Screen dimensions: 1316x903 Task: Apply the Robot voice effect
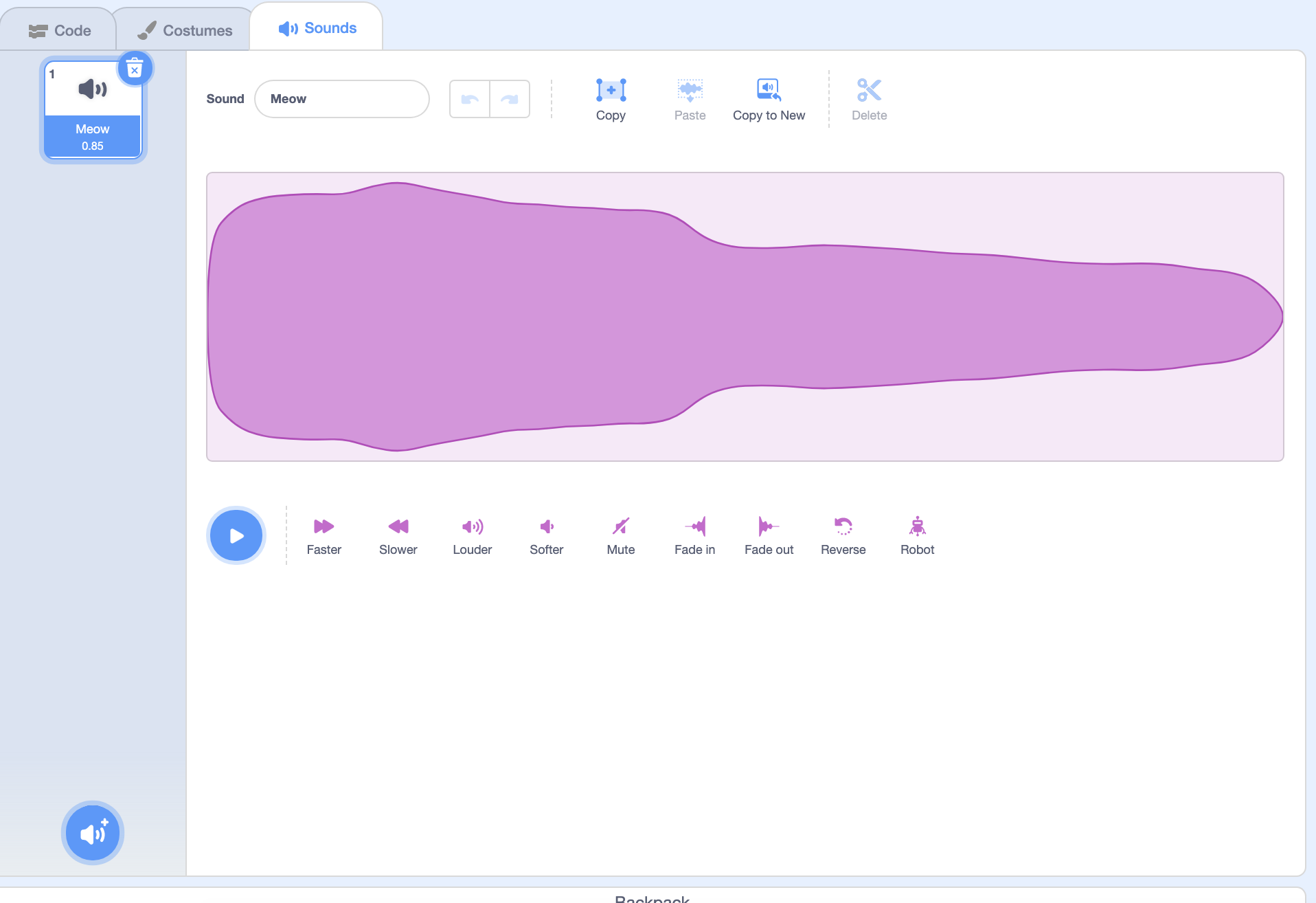tap(917, 535)
